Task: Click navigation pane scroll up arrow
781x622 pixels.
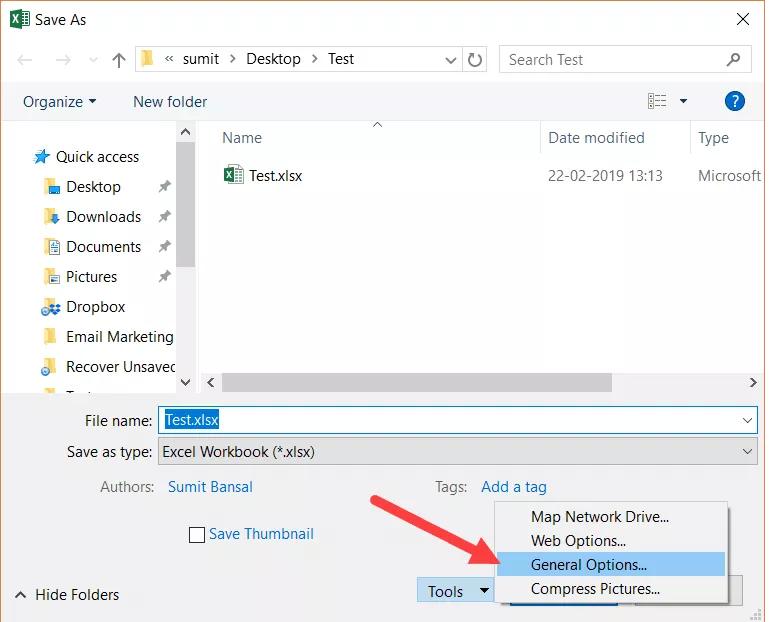Action: [x=185, y=132]
